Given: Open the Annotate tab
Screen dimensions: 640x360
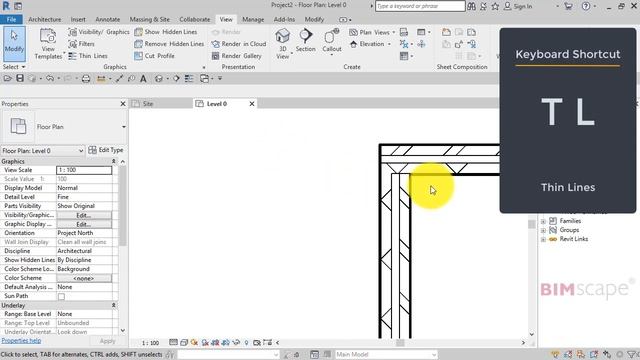Looking at the screenshot, I should 108,19.
